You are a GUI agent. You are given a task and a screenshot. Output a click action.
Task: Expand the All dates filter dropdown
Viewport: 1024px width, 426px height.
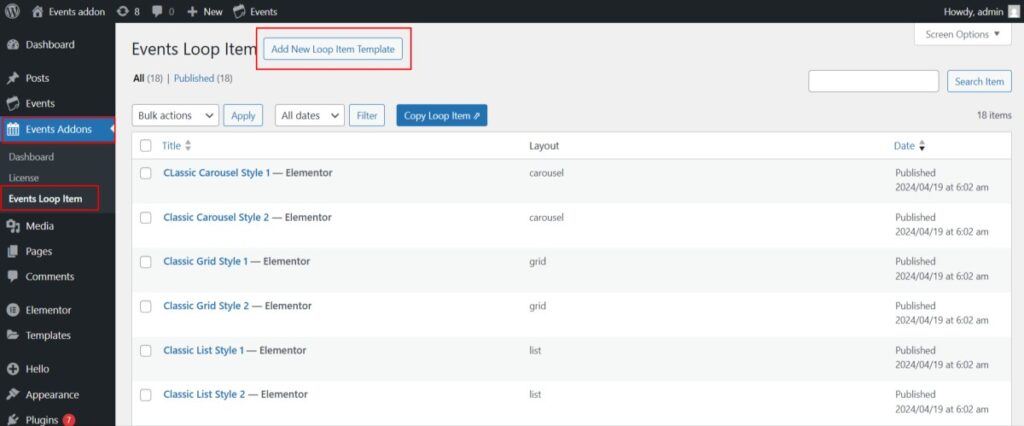pos(309,116)
